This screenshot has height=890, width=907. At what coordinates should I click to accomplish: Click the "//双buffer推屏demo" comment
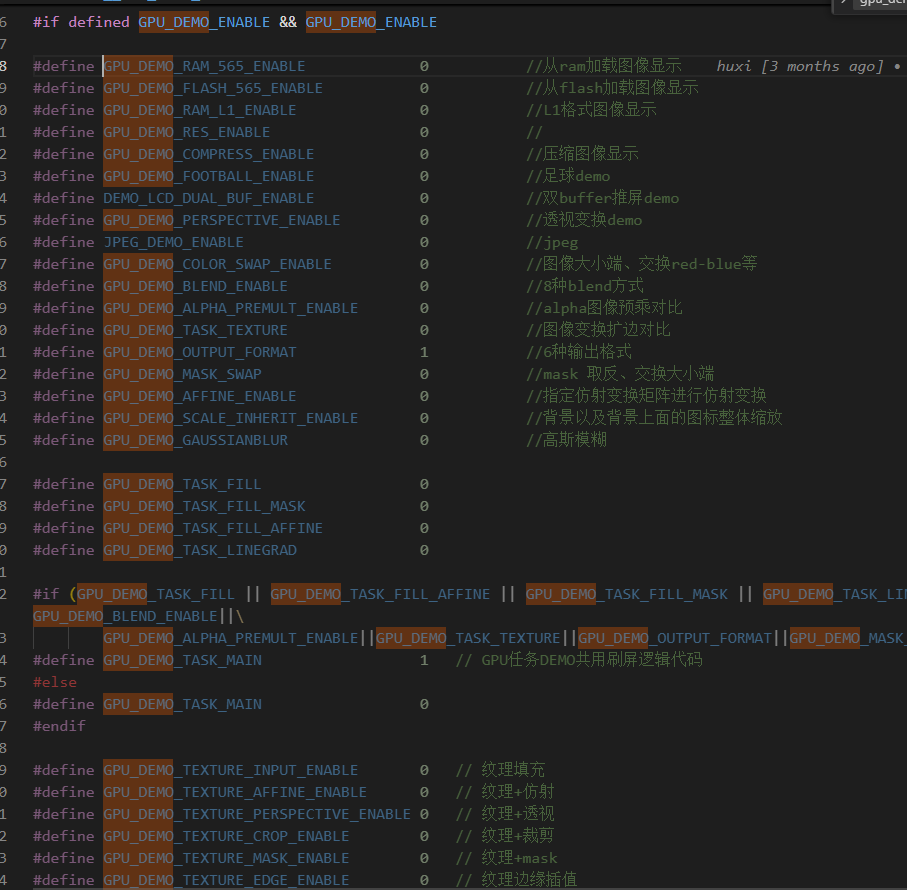point(603,198)
